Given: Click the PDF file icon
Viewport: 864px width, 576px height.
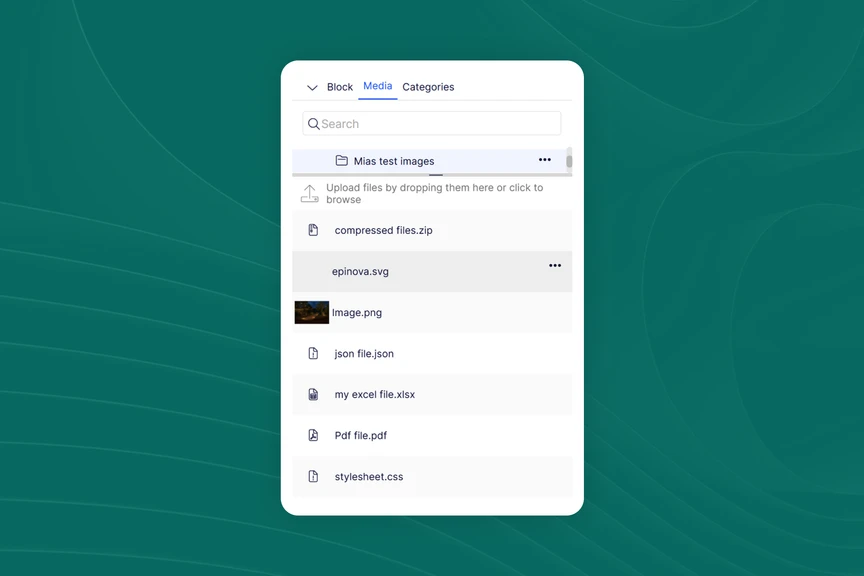Looking at the screenshot, I should [x=313, y=436].
